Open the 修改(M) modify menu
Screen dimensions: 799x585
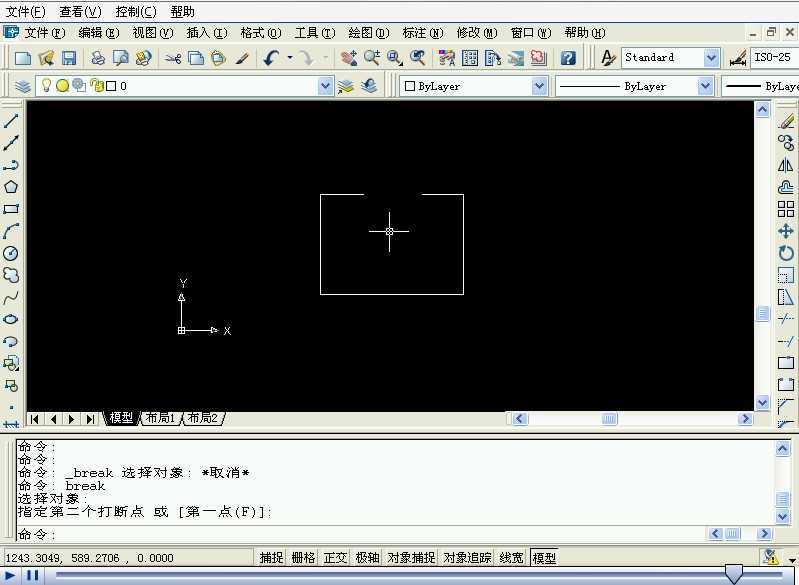[x=476, y=33]
